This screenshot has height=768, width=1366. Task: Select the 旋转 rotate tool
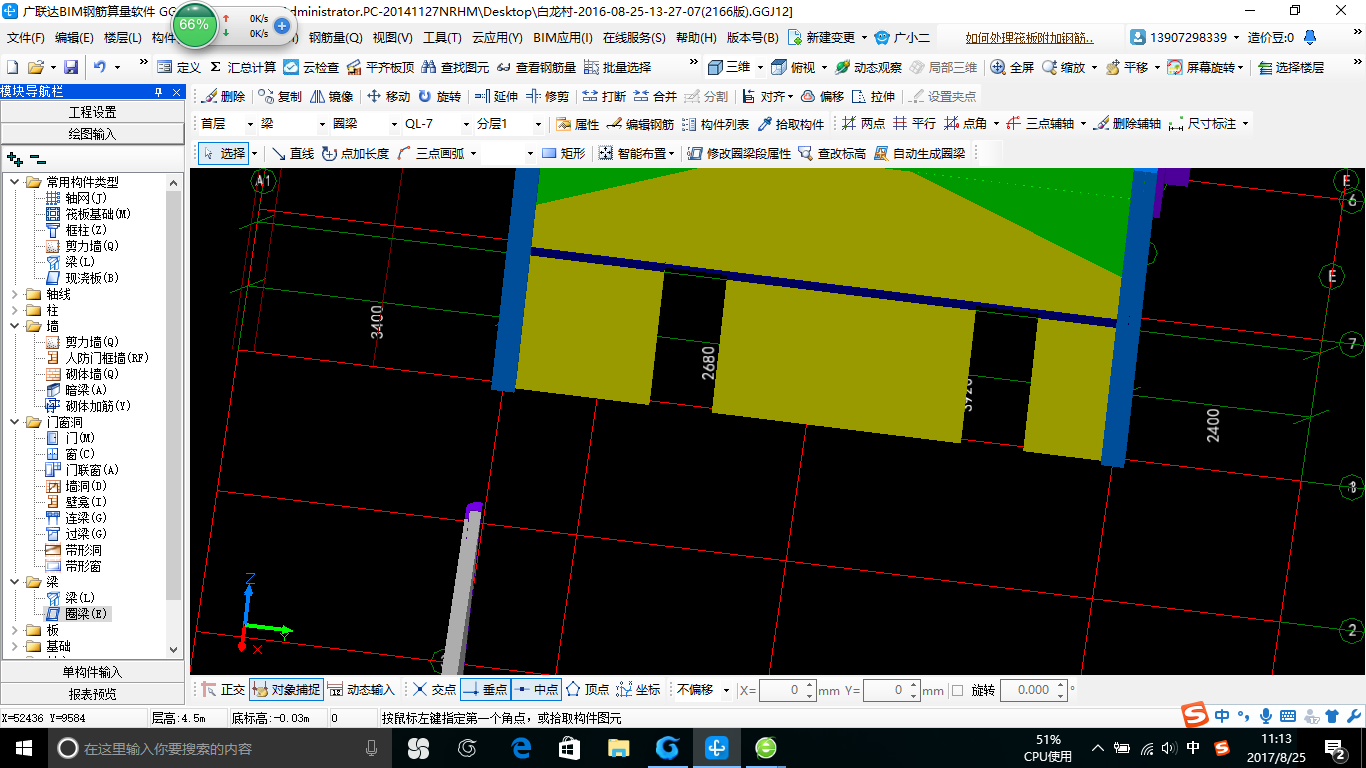click(440, 97)
